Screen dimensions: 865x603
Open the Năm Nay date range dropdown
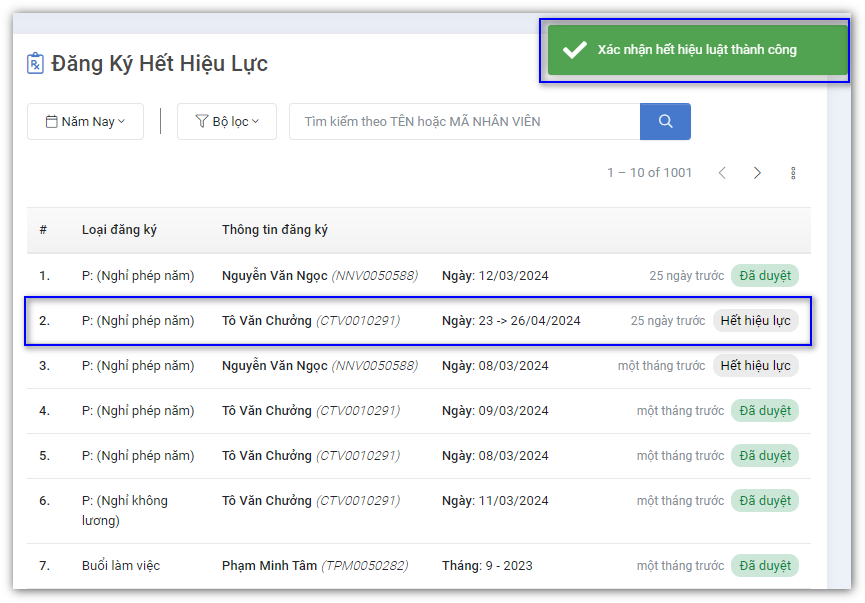point(85,122)
